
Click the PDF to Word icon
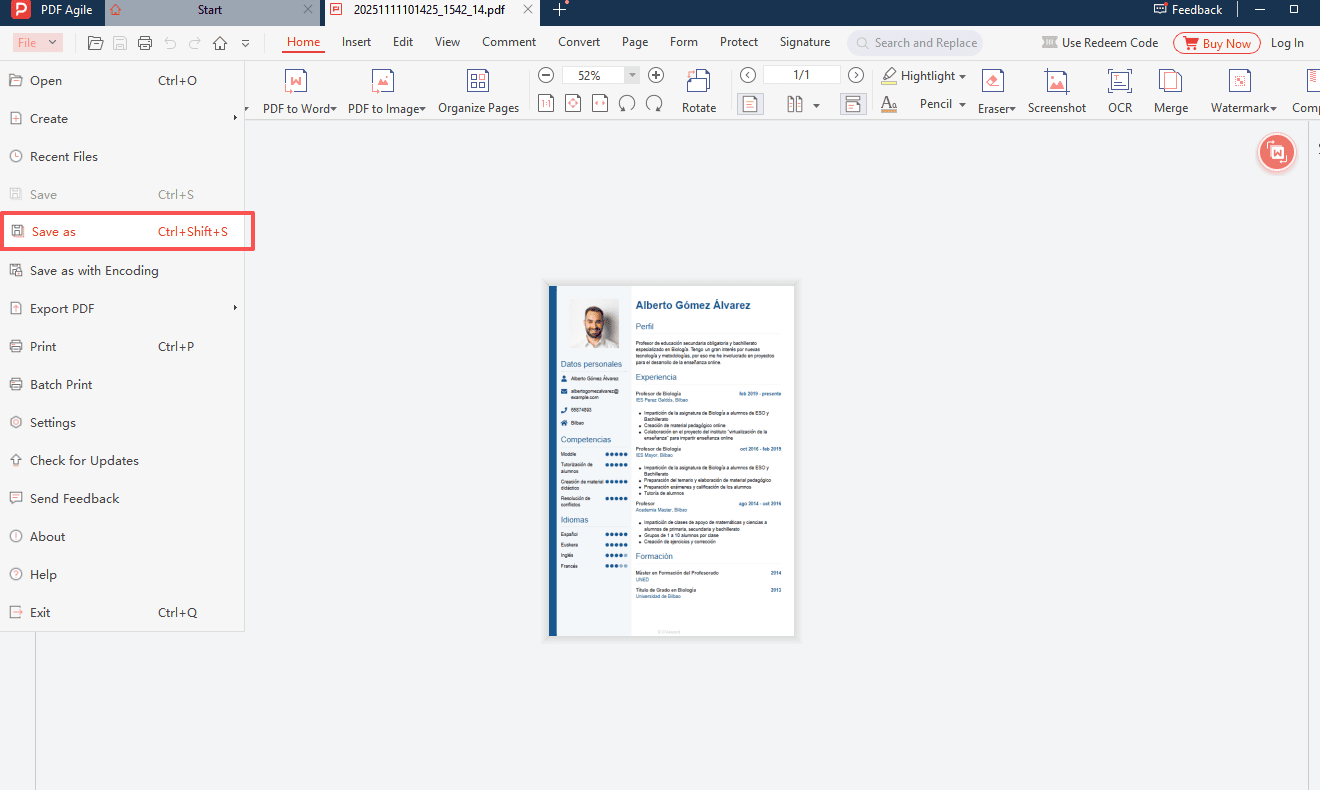click(x=296, y=88)
